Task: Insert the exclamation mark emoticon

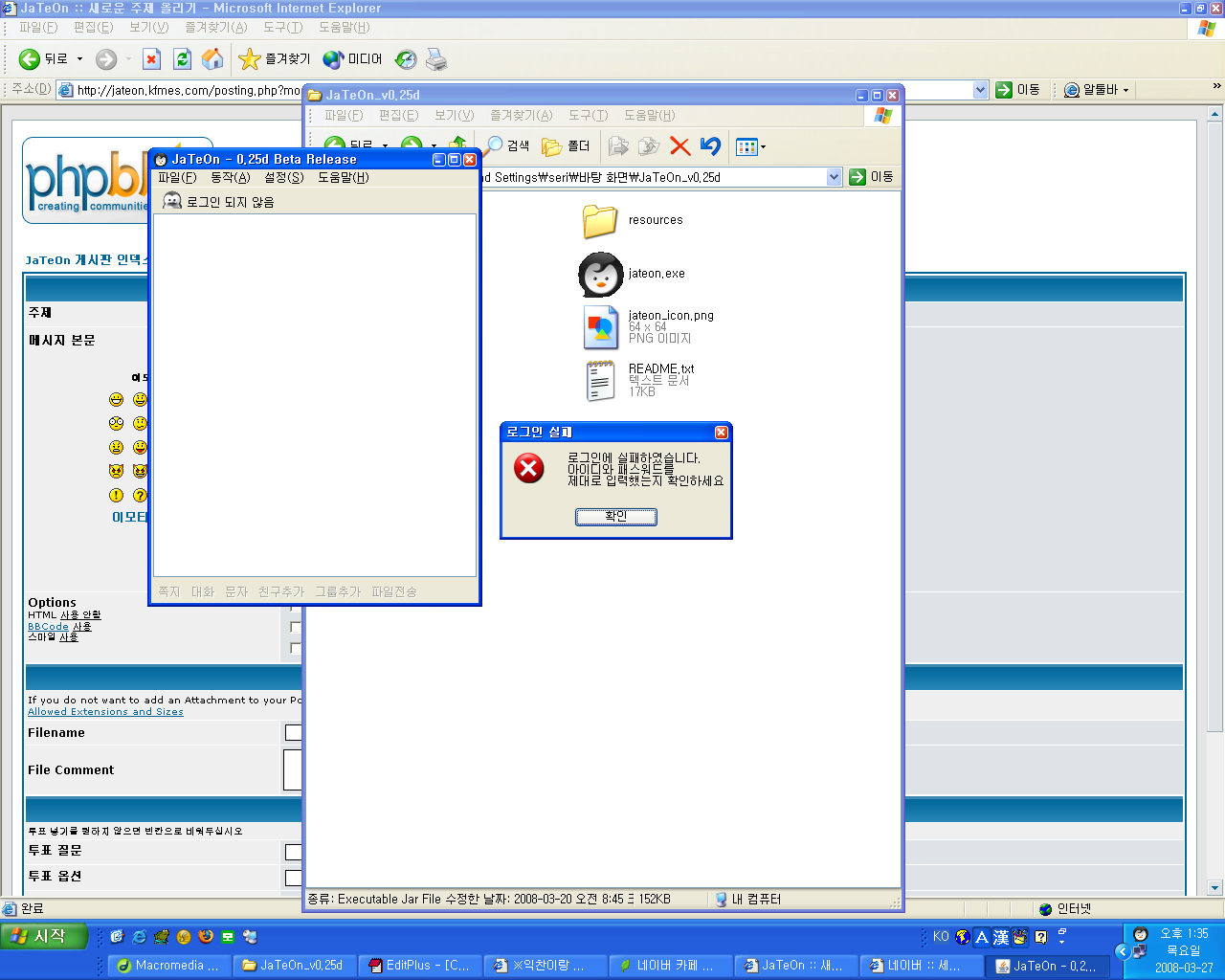Action: click(x=116, y=495)
